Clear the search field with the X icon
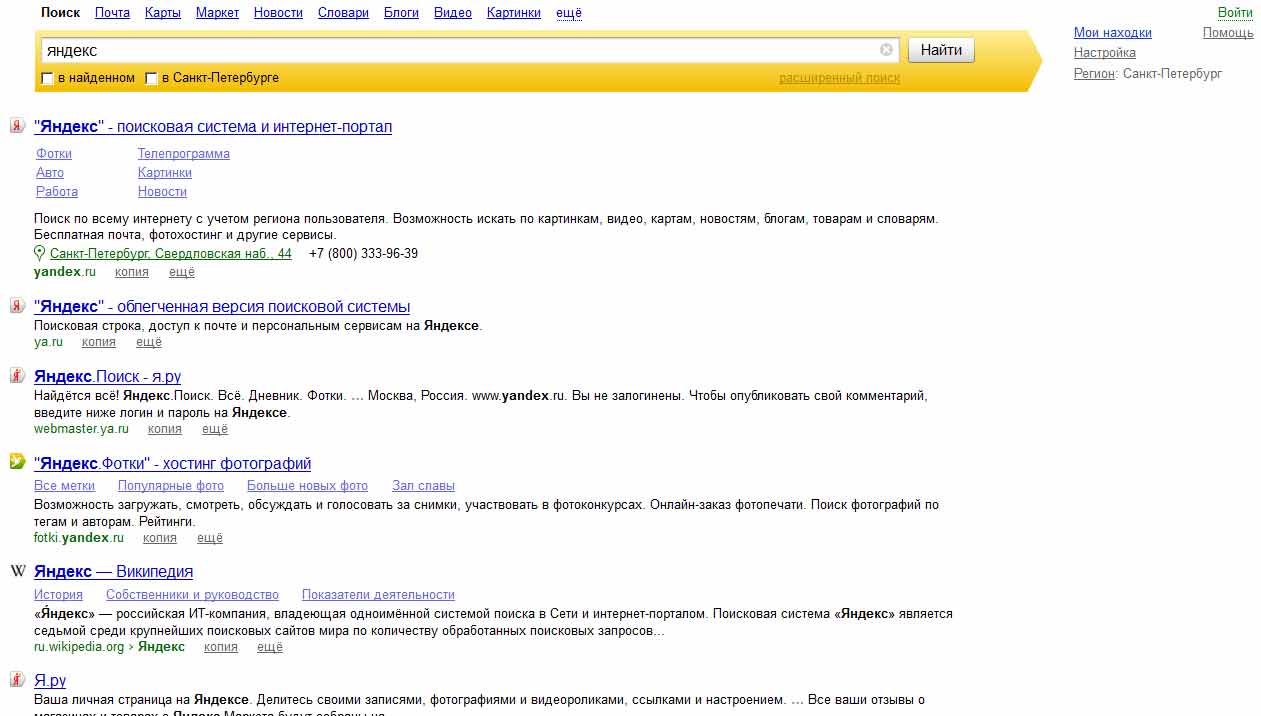Image resolution: width=1261 pixels, height=716 pixels. coord(886,50)
